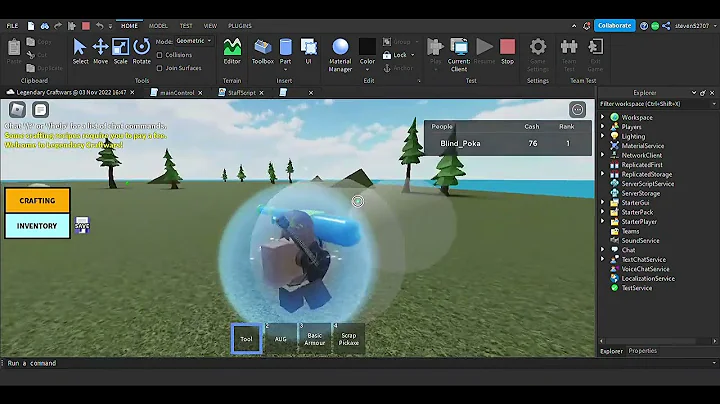Expand the Players tree node
The width and height of the screenshot is (720, 404).
(602, 127)
